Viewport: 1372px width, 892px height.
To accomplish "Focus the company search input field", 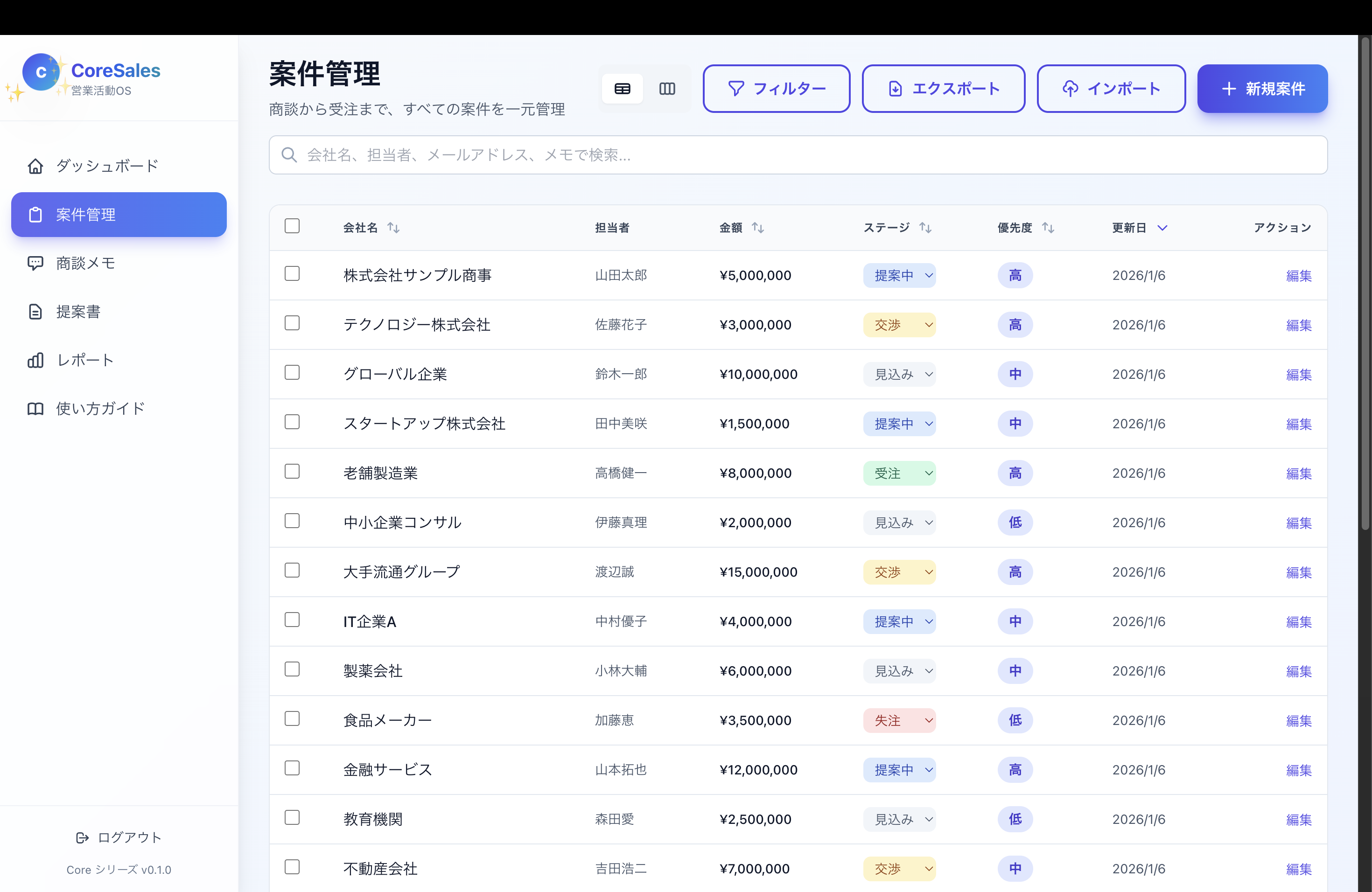I will tap(807, 155).
